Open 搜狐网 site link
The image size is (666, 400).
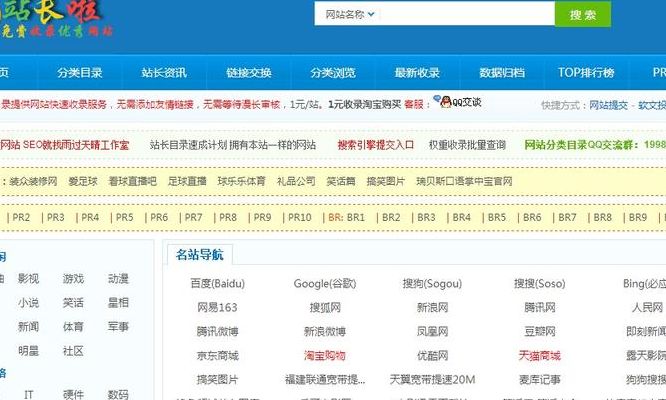click(x=325, y=307)
